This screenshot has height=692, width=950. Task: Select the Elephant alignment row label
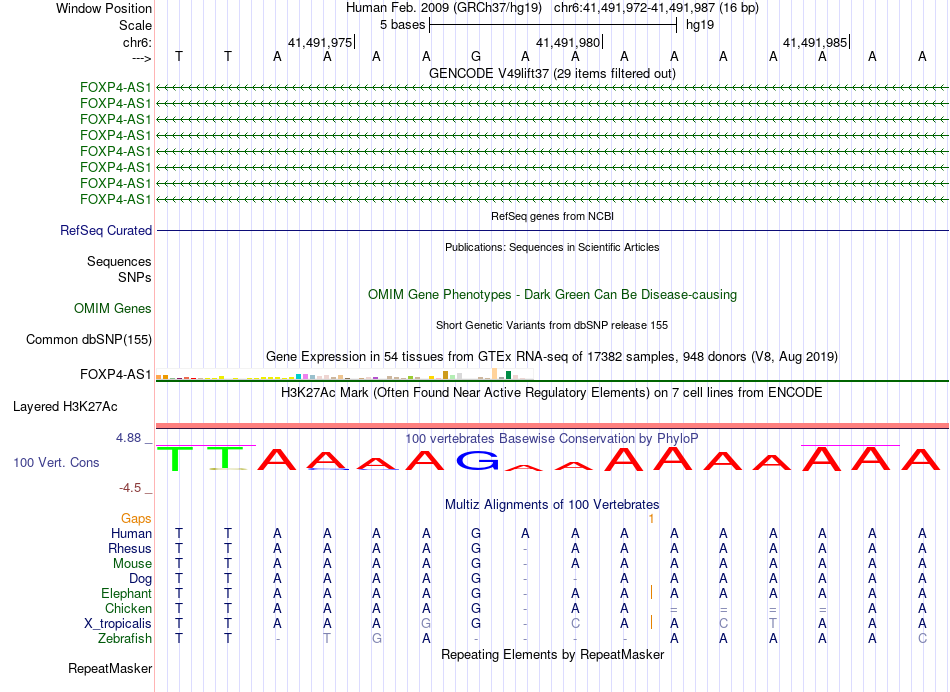point(126,593)
